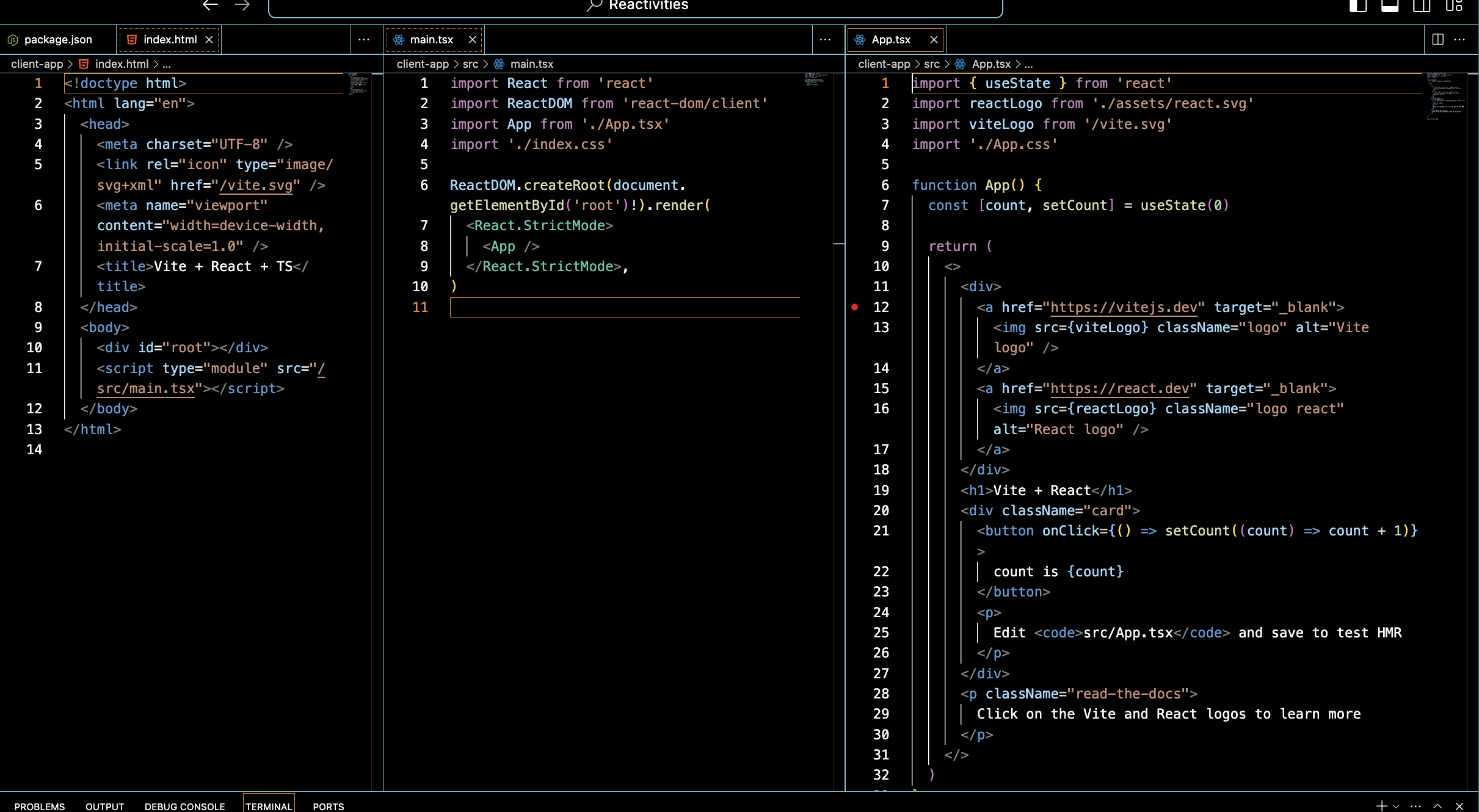Click the Go Forward arrow
The height and width of the screenshot is (812, 1479).
tap(242, 5)
